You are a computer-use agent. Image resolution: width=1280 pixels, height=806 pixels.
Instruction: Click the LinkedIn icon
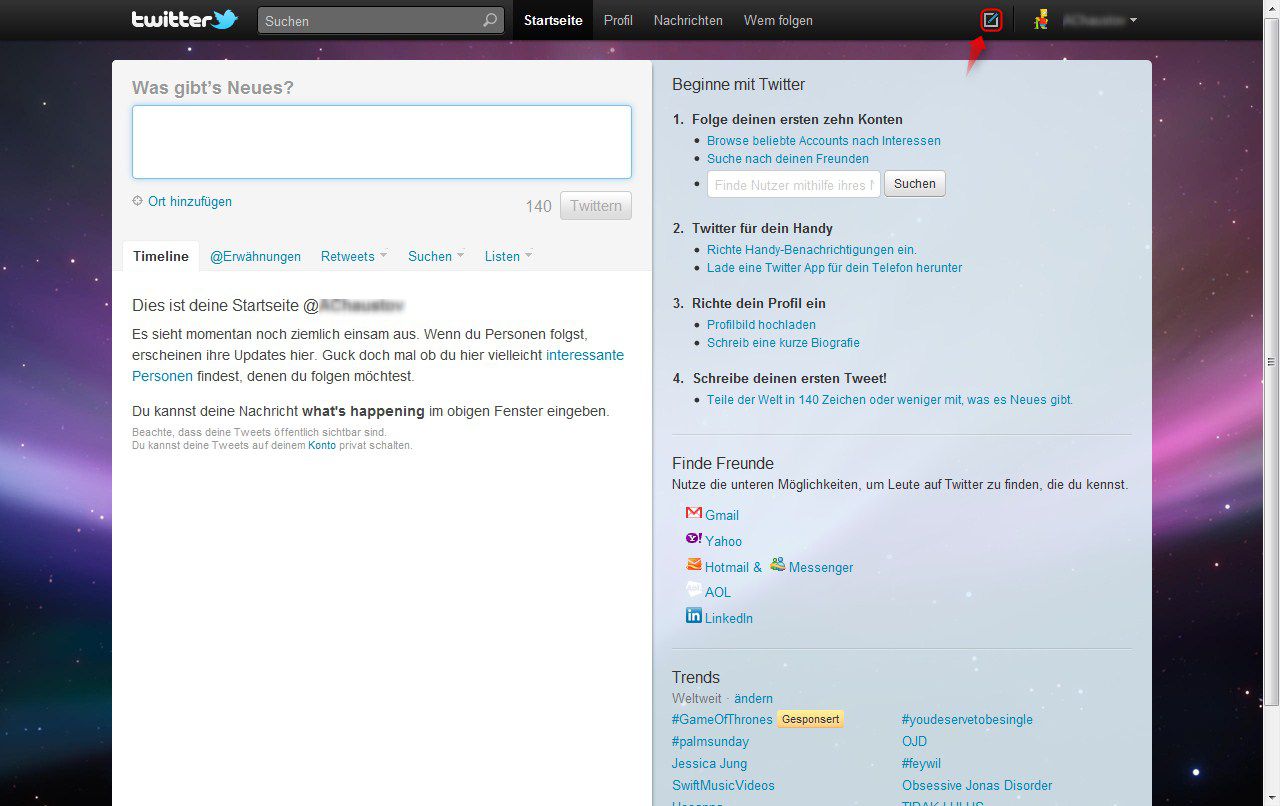coord(694,616)
